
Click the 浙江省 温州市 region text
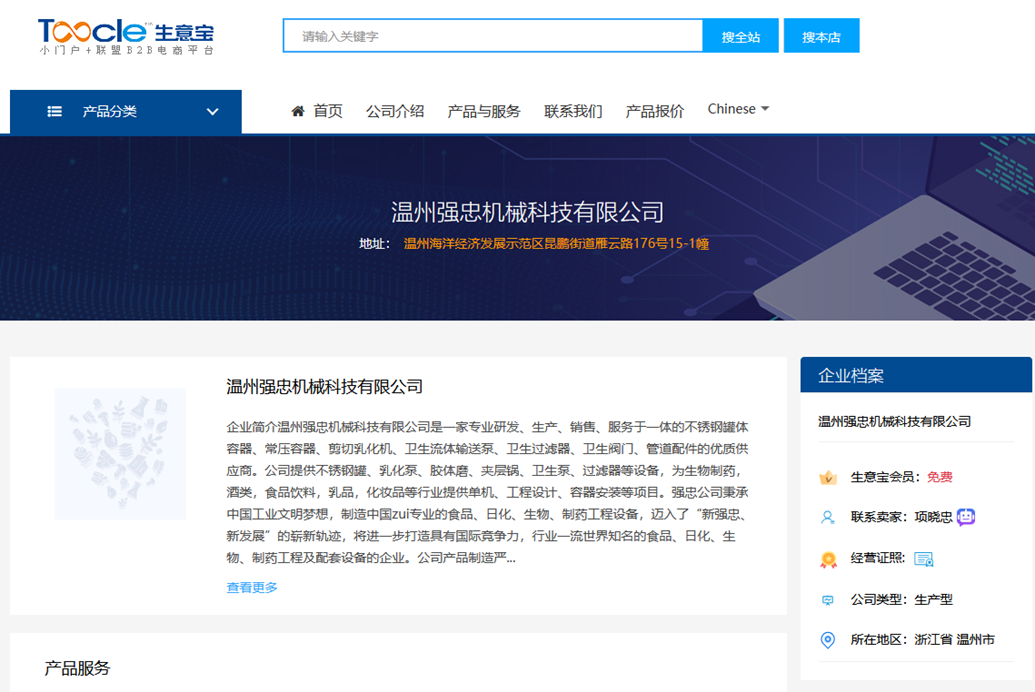[x=954, y=639]
